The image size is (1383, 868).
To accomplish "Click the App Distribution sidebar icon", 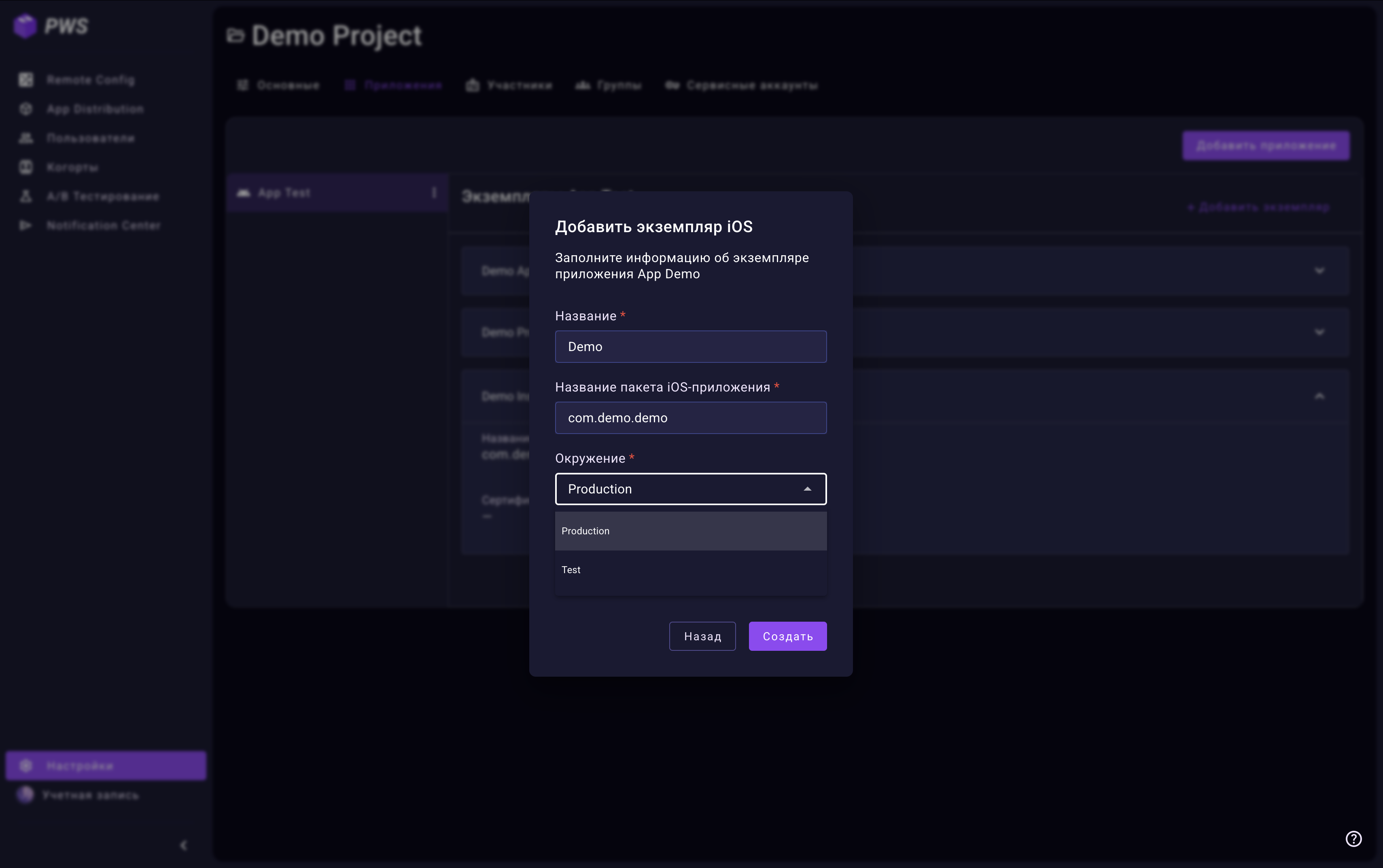I will click(x=26, y=109).
